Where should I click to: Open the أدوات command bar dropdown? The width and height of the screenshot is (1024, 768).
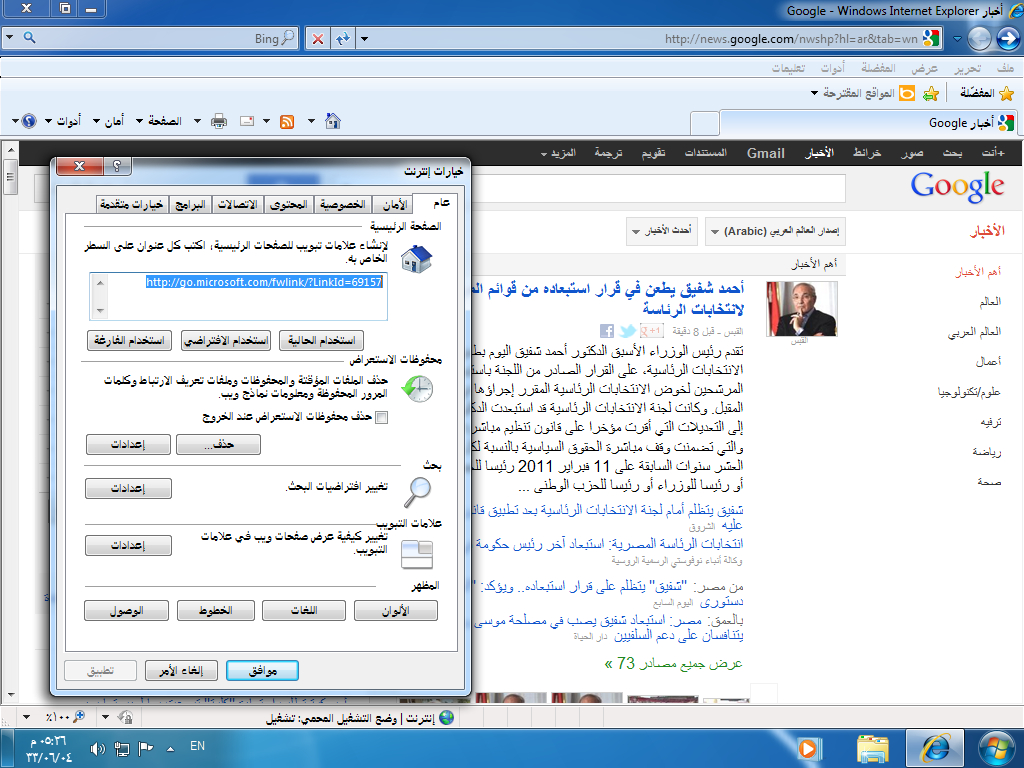click(63, 121)
